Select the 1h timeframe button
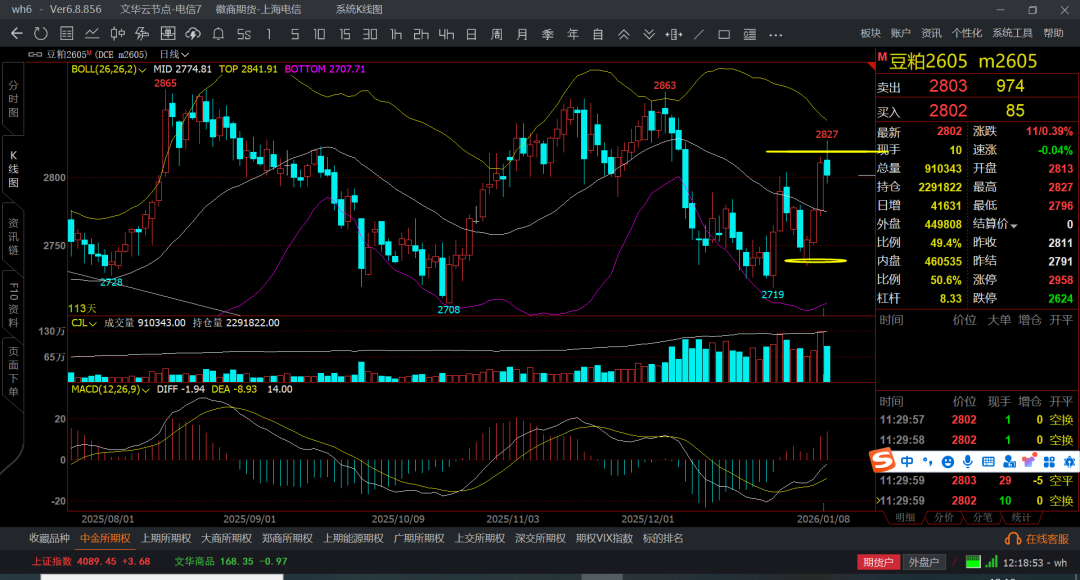The image size is (1080, 580). [396, 33]
